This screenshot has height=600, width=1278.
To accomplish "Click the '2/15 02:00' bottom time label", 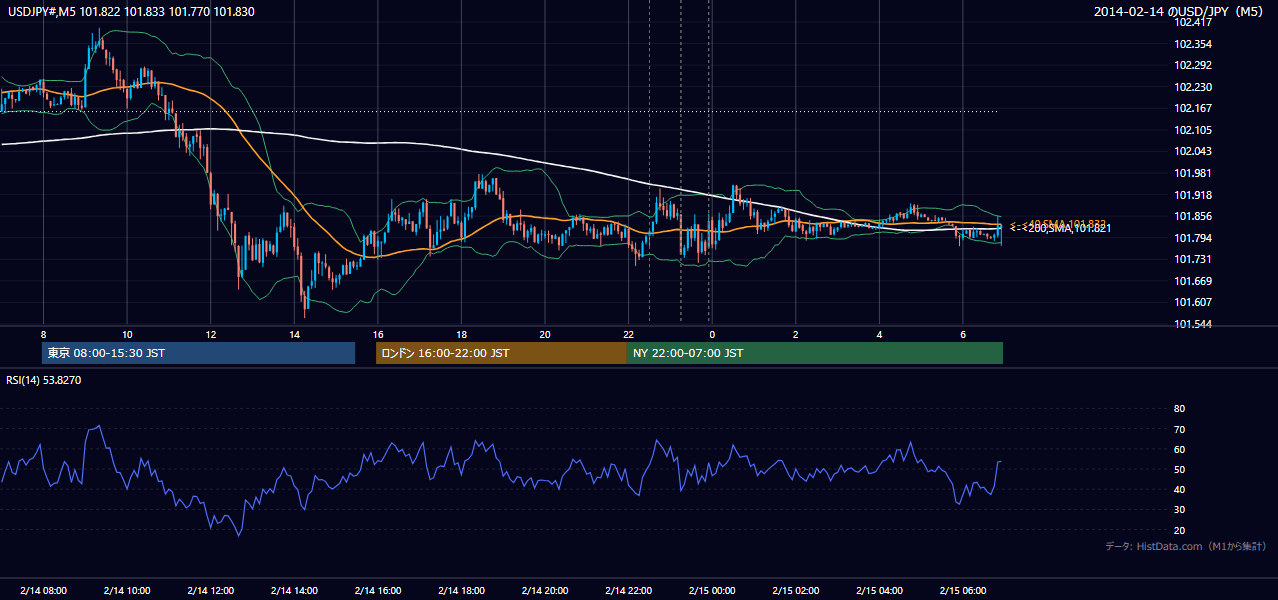I will point(795,591).
